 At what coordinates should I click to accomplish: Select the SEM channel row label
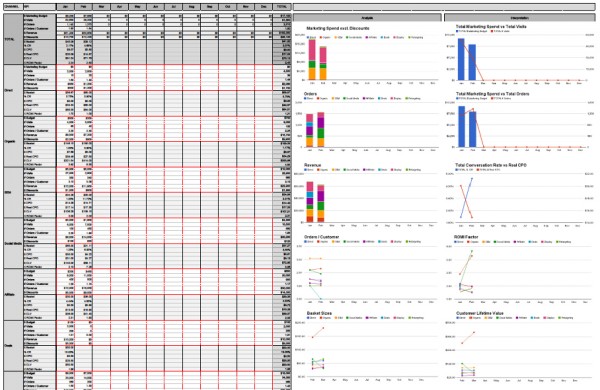click(x=13, y=192)
